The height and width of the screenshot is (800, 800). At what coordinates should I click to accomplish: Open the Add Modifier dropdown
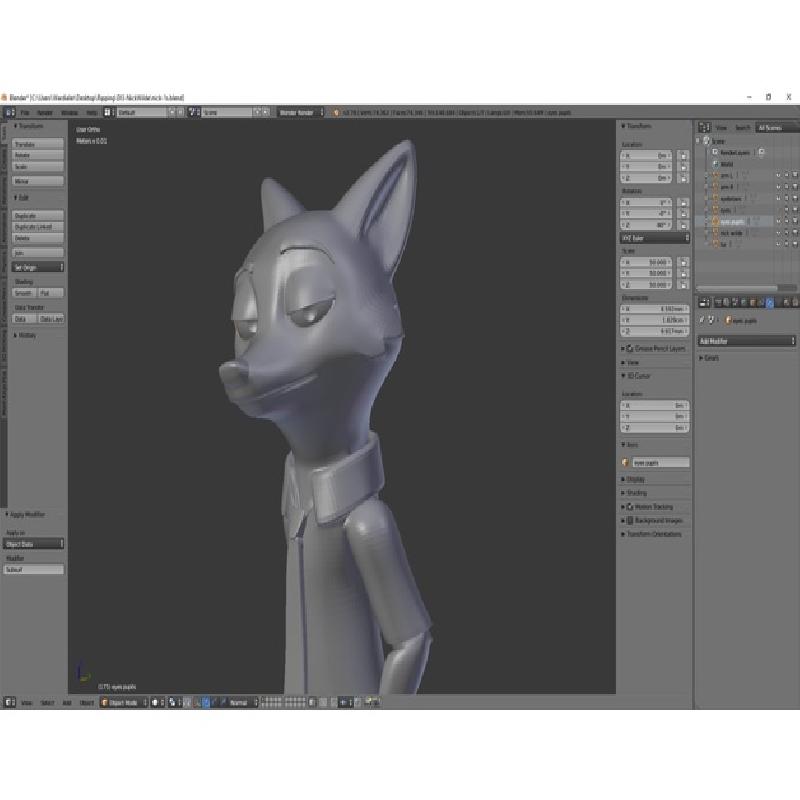pos(746,341)
